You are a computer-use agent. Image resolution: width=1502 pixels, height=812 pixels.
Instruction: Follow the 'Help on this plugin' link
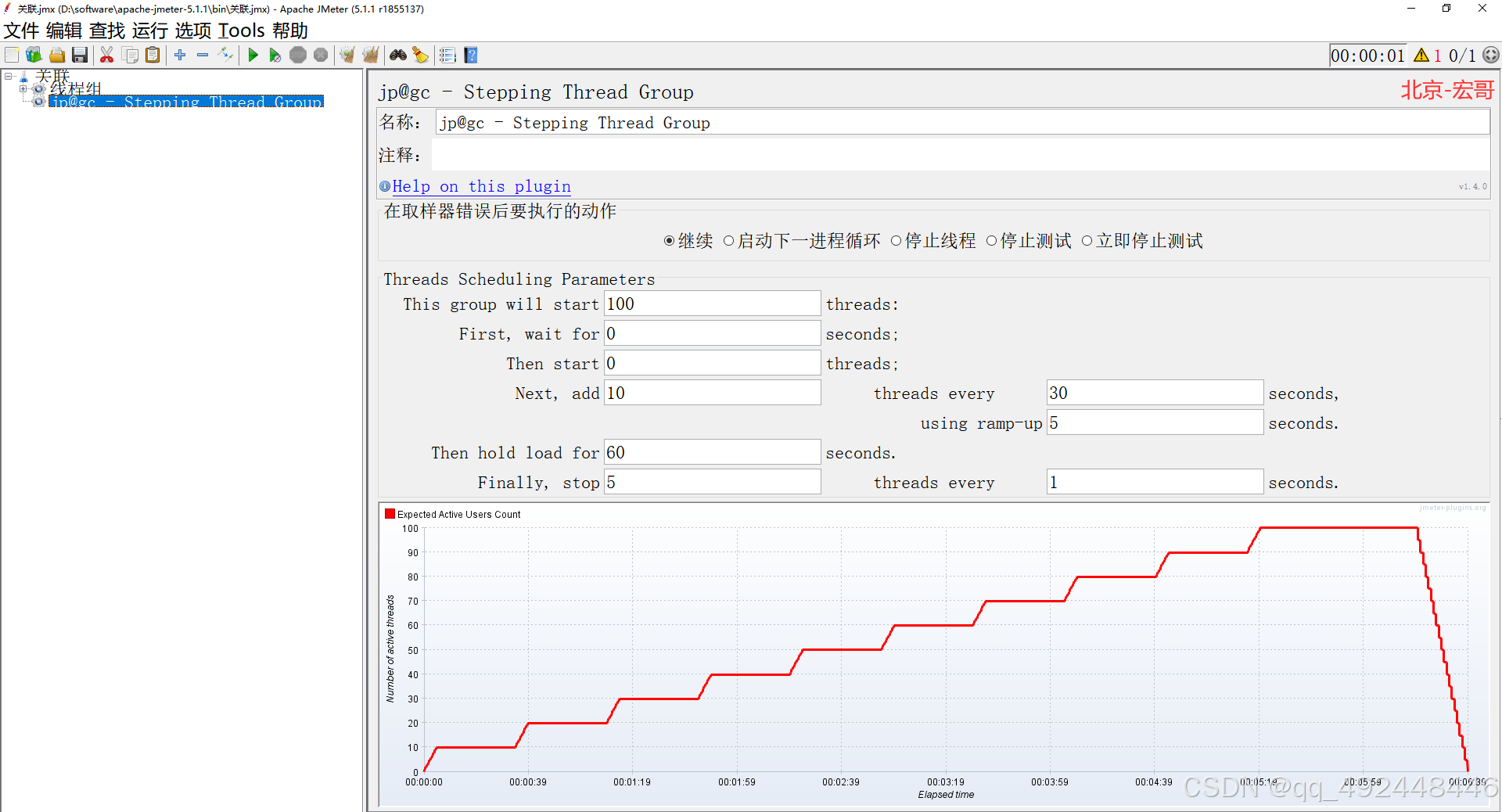pos(481,186)
